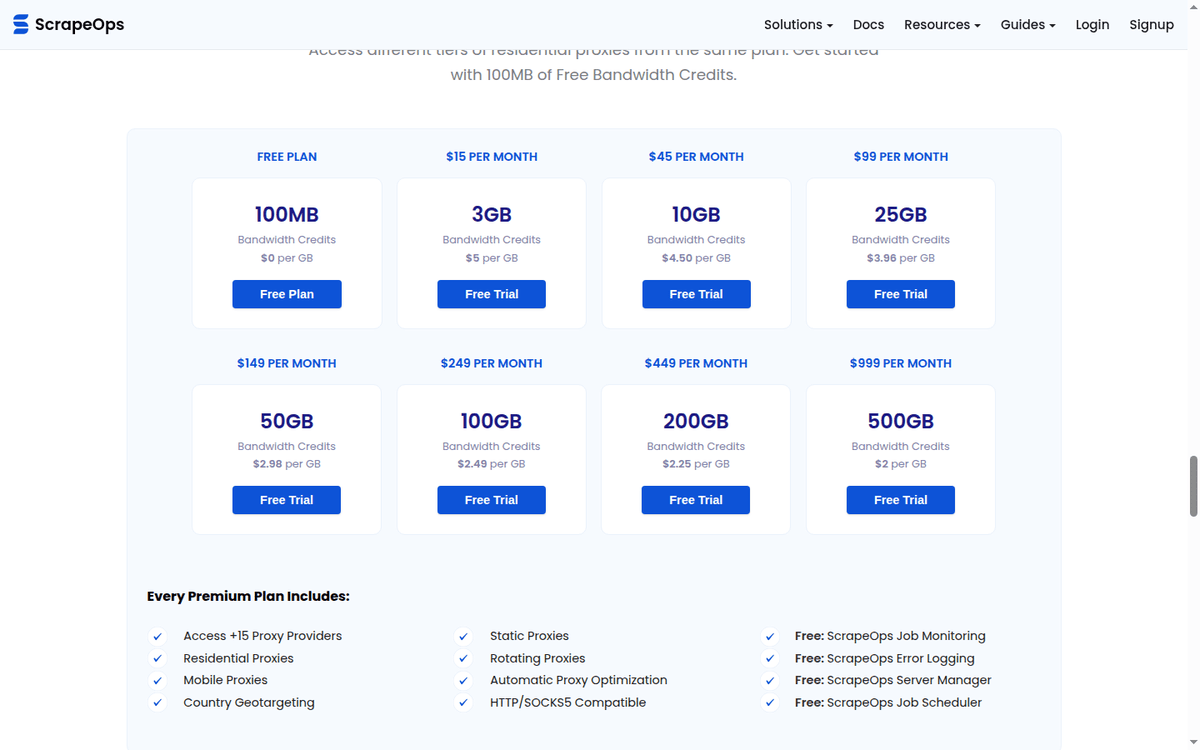Start Free Trial for the 25GB plan

900,294
